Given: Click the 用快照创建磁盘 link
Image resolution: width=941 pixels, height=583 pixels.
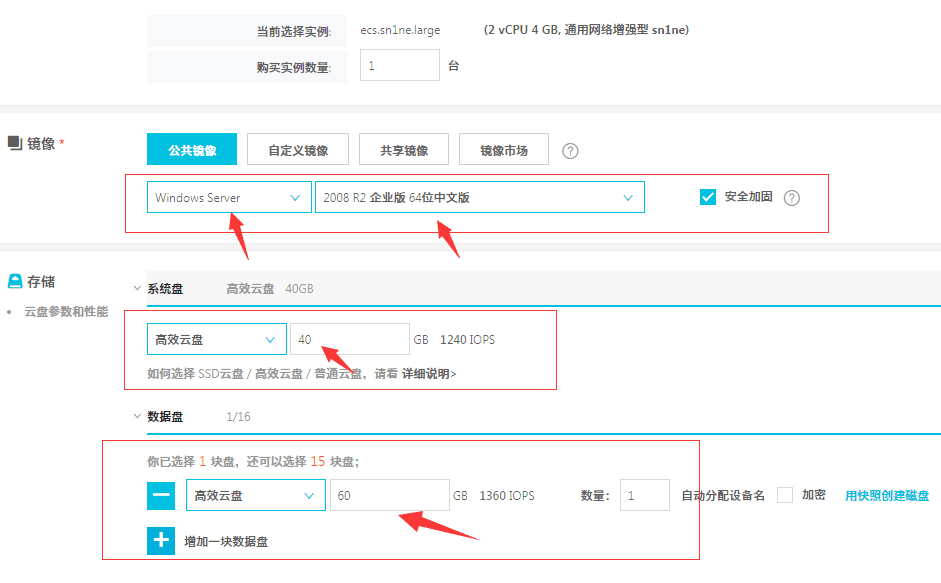Looking at the screenshot, I should tap(887, 495).
